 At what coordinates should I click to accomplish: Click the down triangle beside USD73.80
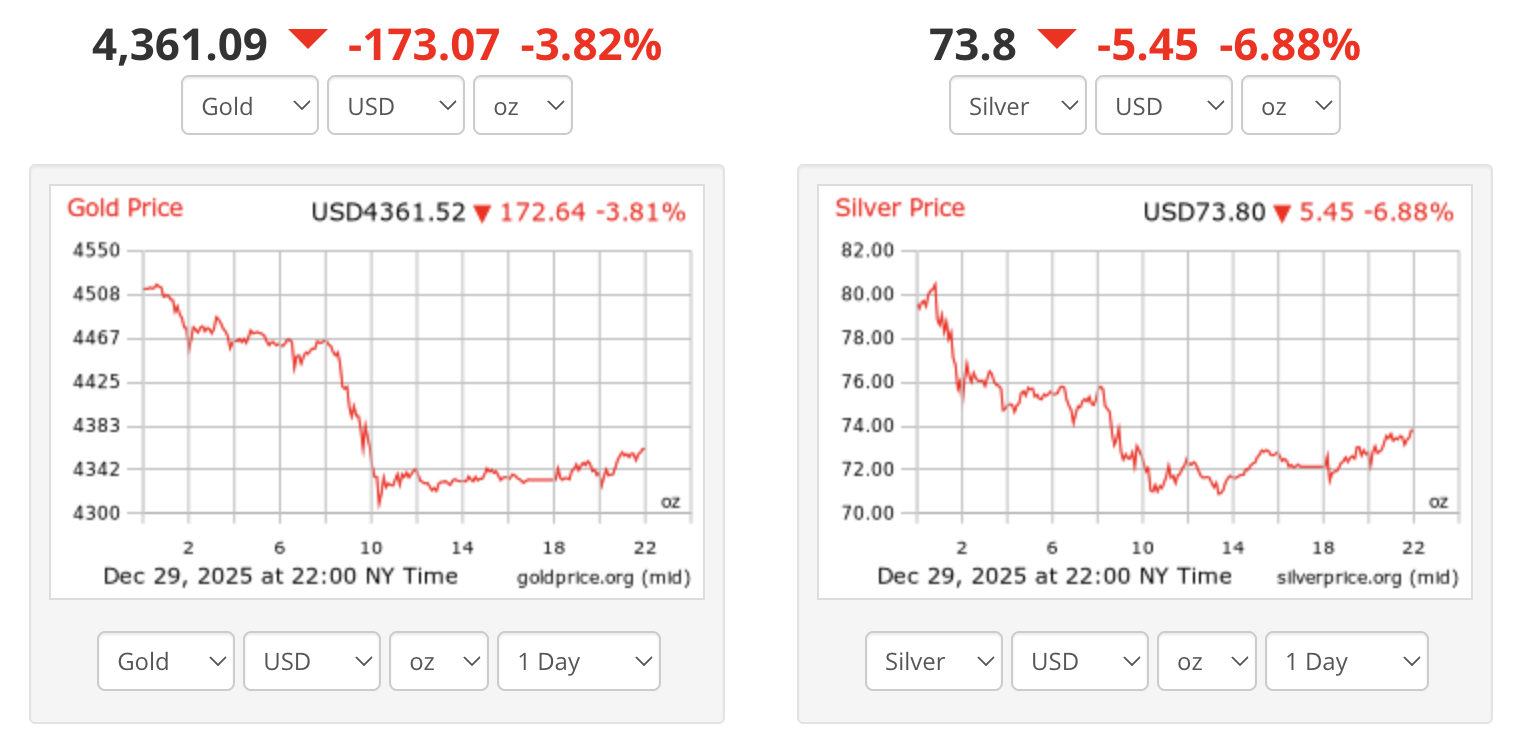tap(1283, 211)
